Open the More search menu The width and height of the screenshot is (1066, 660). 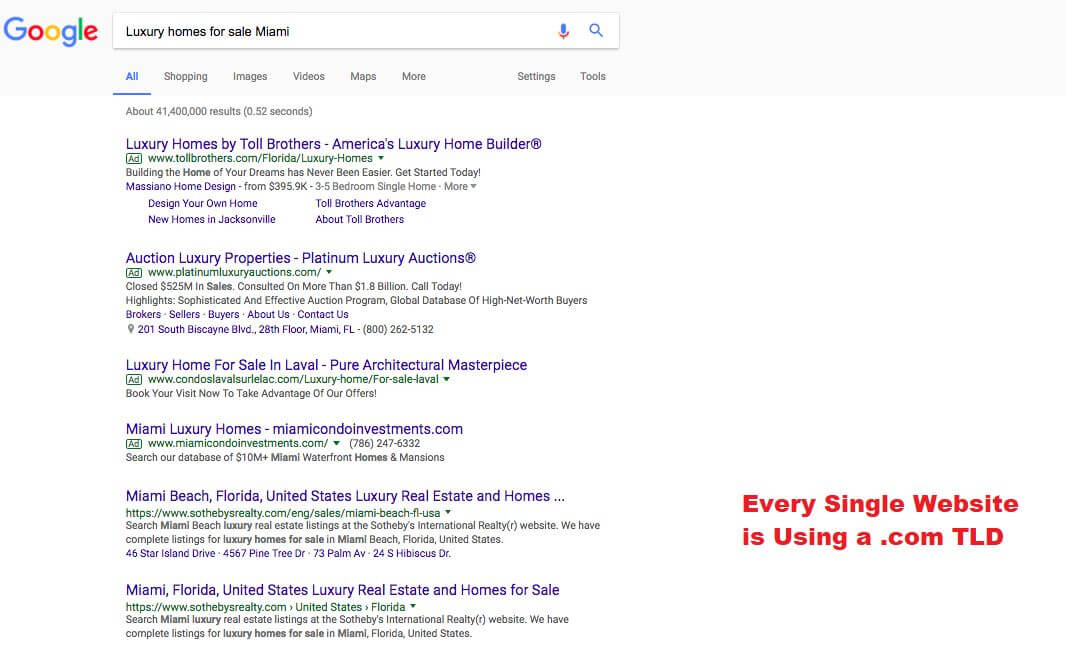click(x=413, y=76)
